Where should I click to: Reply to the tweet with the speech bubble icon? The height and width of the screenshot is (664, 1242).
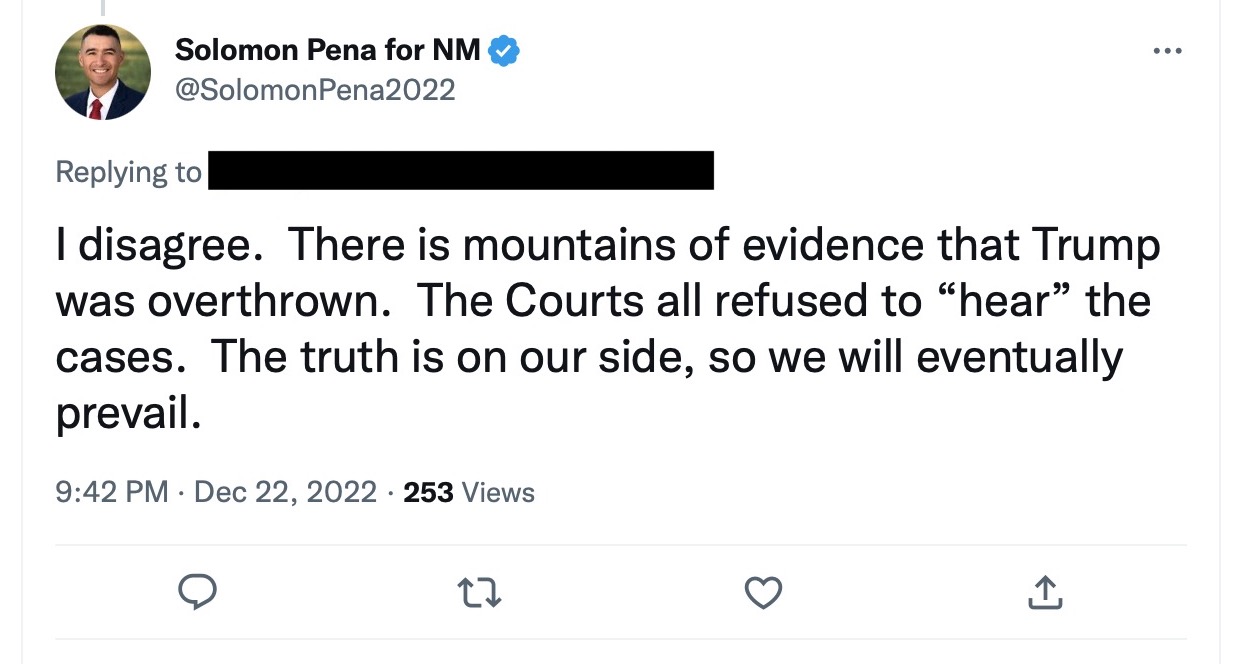click(197, 594)
